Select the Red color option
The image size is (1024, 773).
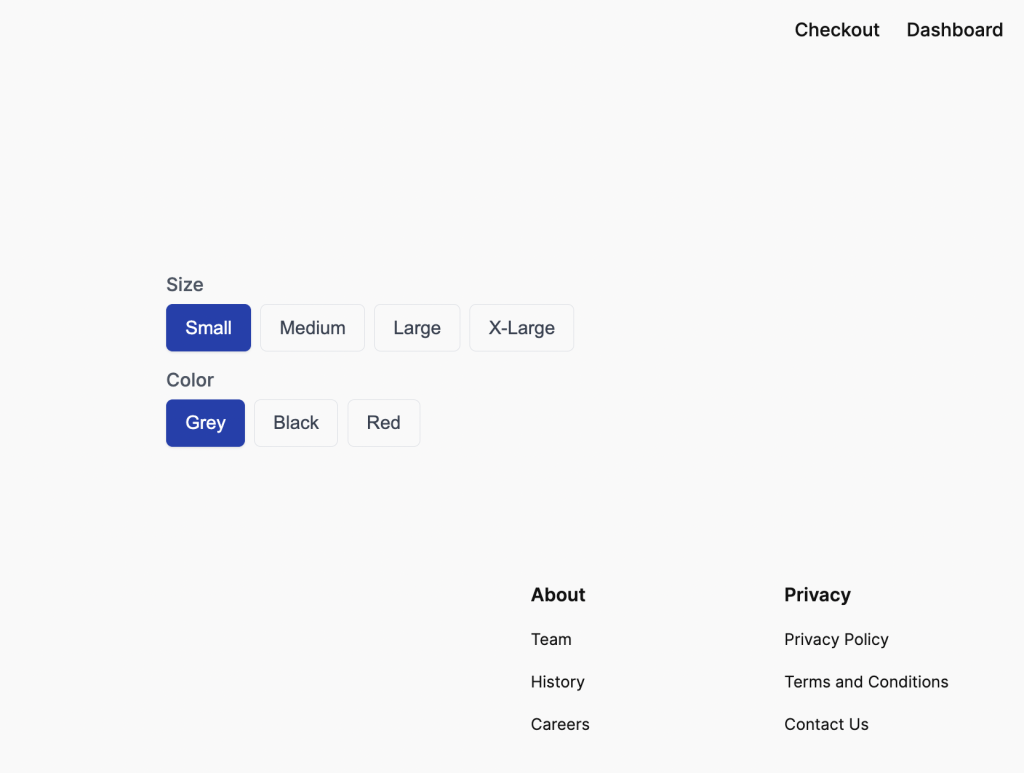click(383, 423)
